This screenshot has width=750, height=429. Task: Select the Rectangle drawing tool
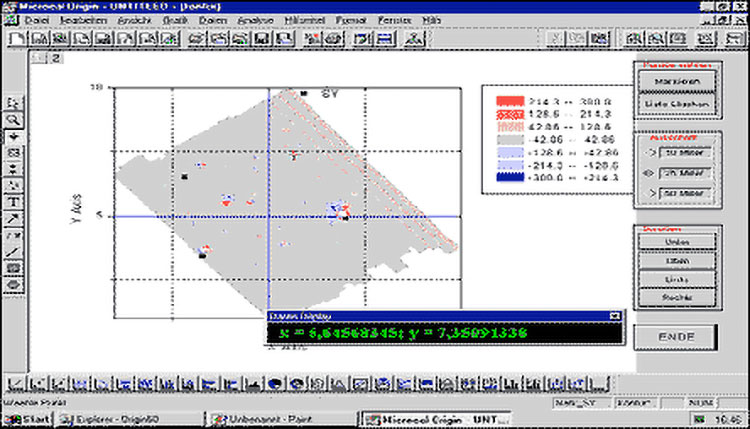13,268
